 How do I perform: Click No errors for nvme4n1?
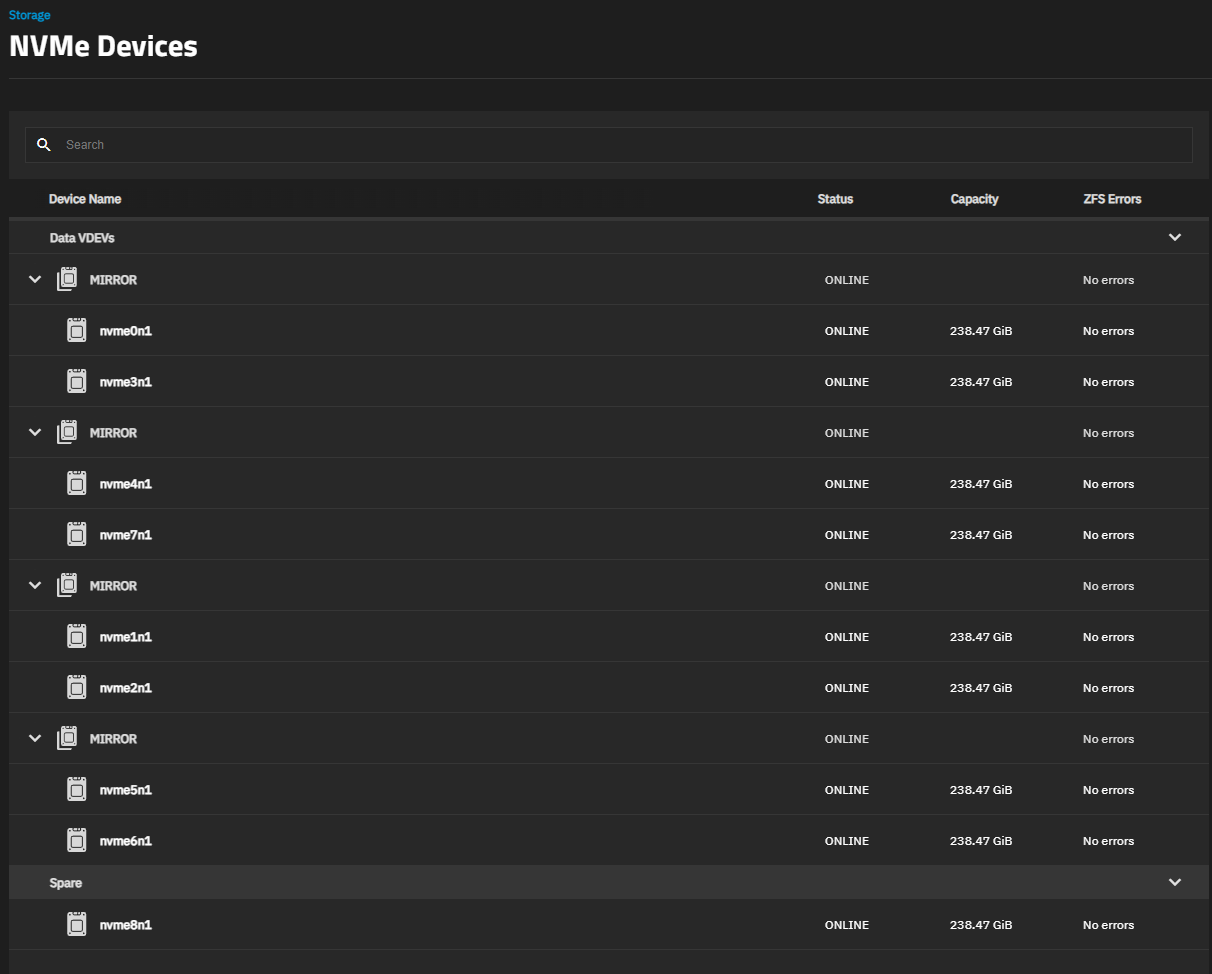click(x=1108, y=484)
